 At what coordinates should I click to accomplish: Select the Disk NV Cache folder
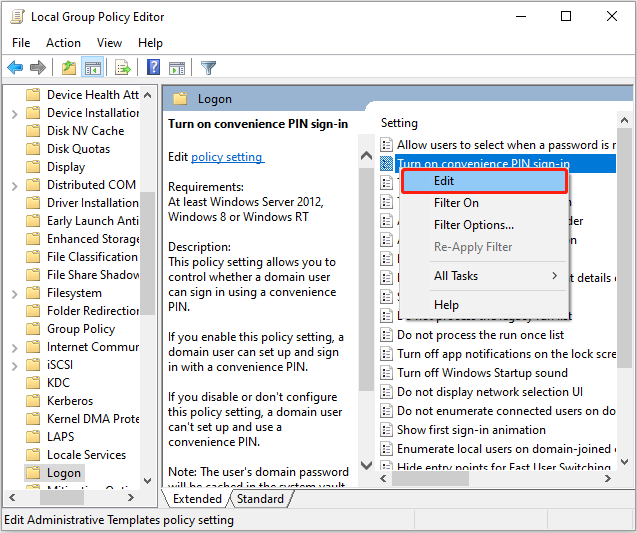(x=85, y=131)
